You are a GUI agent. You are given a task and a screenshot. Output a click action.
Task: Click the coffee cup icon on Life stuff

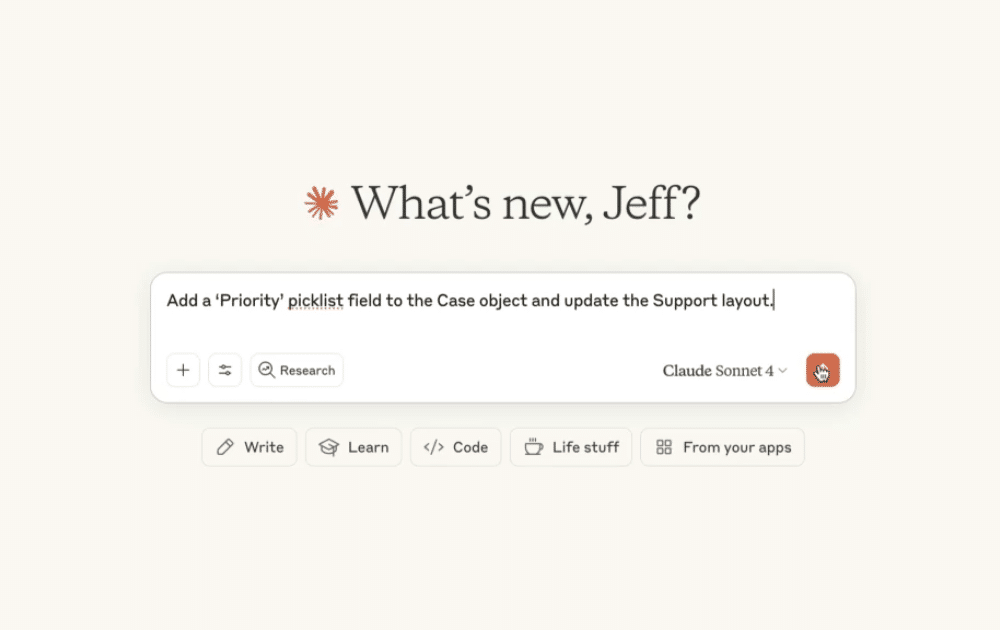coord(534,447)
